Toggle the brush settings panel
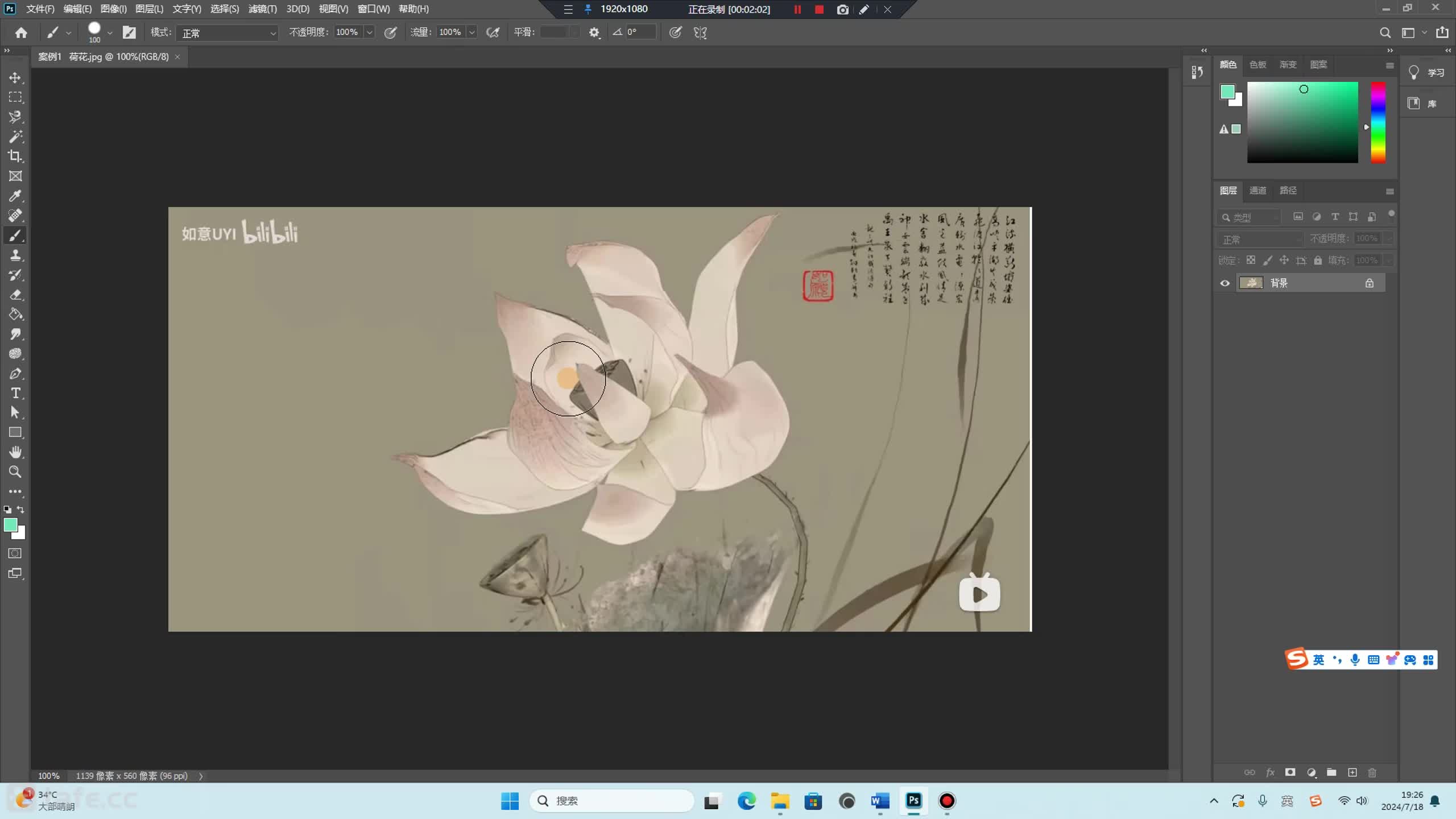Screen dimensions: 1456x819 [129, 32]
